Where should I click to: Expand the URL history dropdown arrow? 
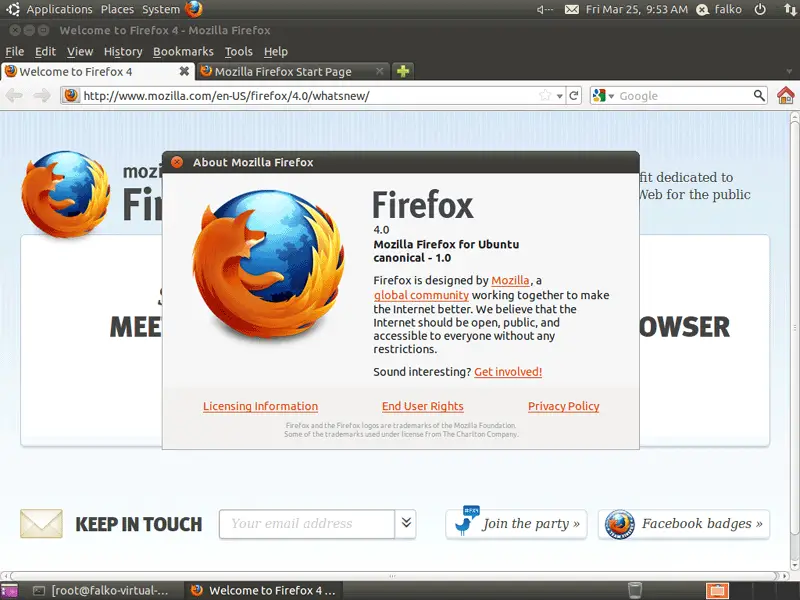[560, 96]
